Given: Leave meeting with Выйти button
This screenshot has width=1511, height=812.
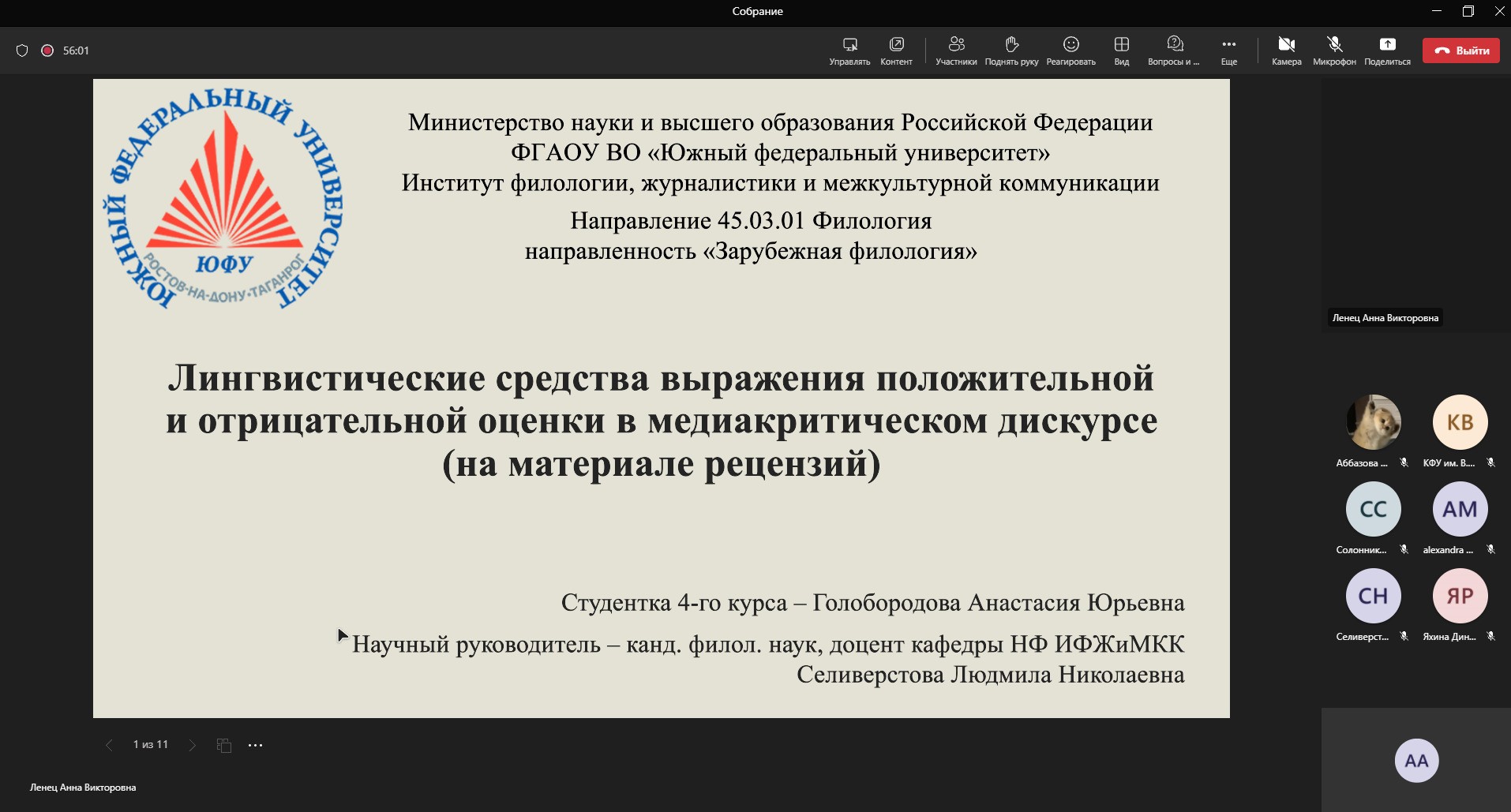Looking at the screenshot, I should point(1460,51).
